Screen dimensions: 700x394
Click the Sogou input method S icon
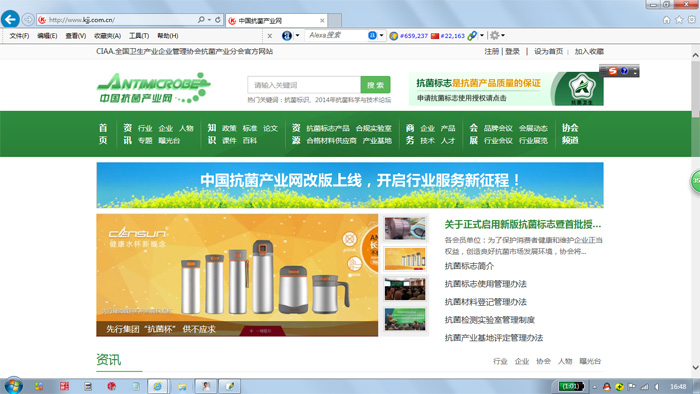612,71
